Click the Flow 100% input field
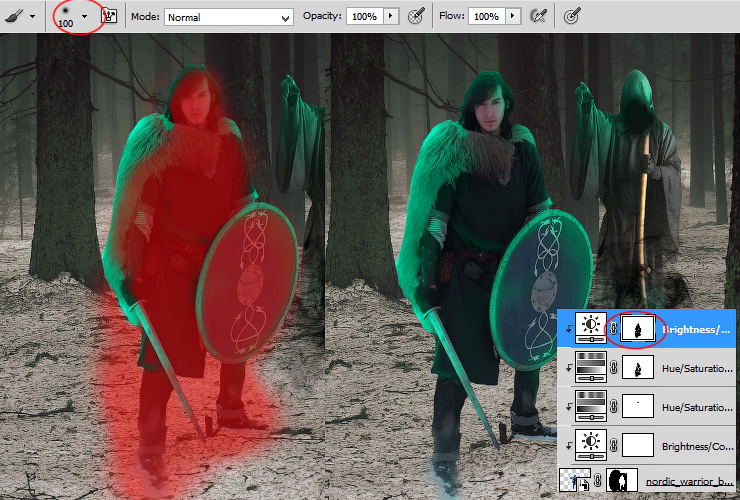This screenshot has width=740, height=500. tap(487, 16)
